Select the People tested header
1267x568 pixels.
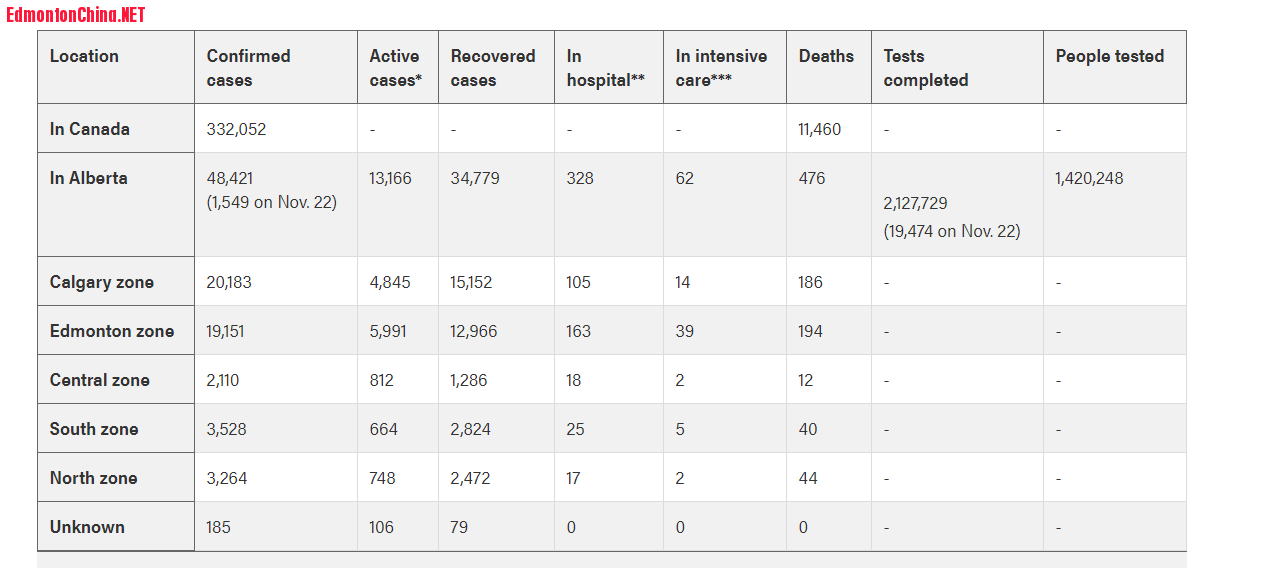[x=1109, y=56]
